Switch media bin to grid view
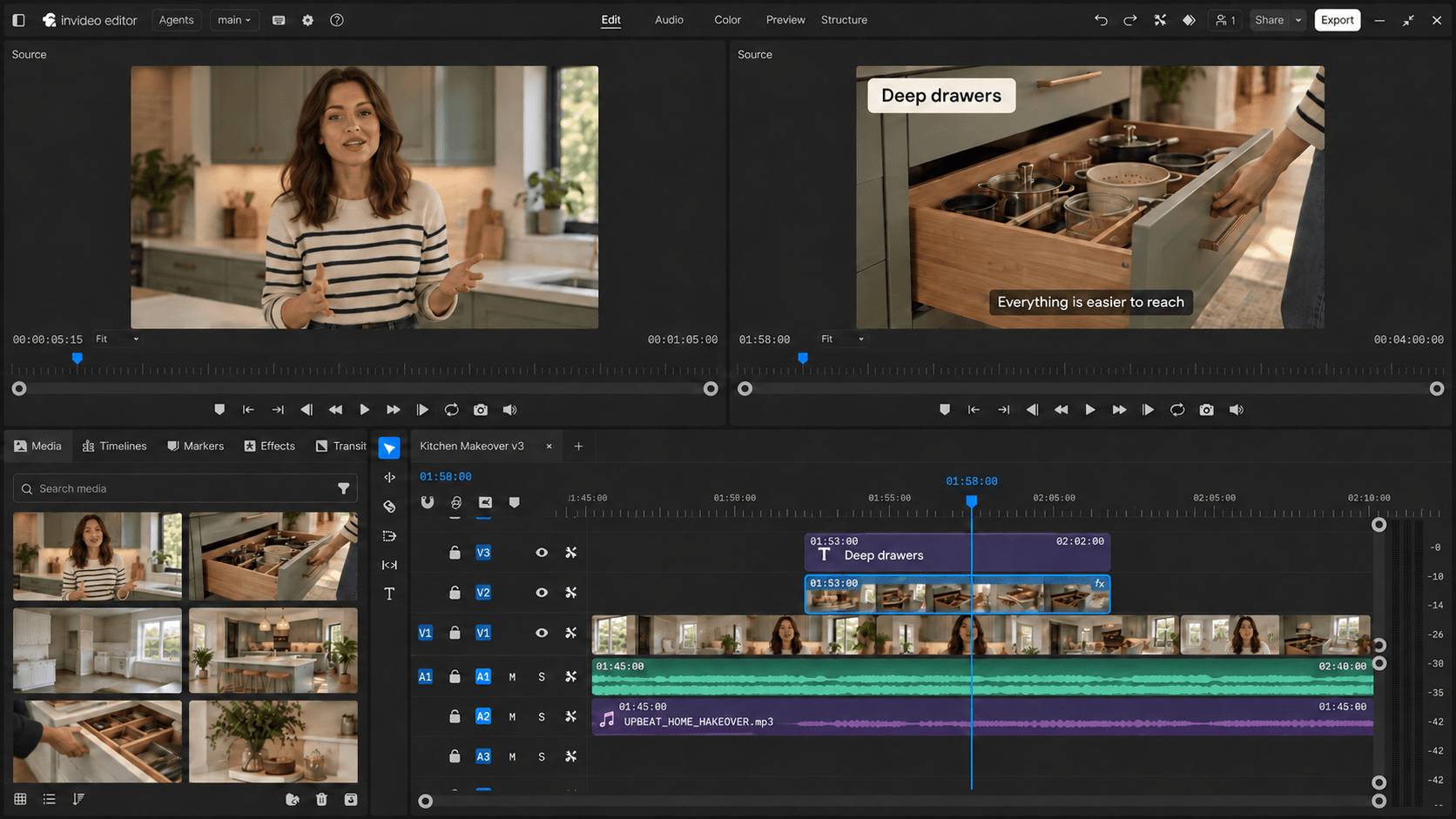 [x=20, y=799]
